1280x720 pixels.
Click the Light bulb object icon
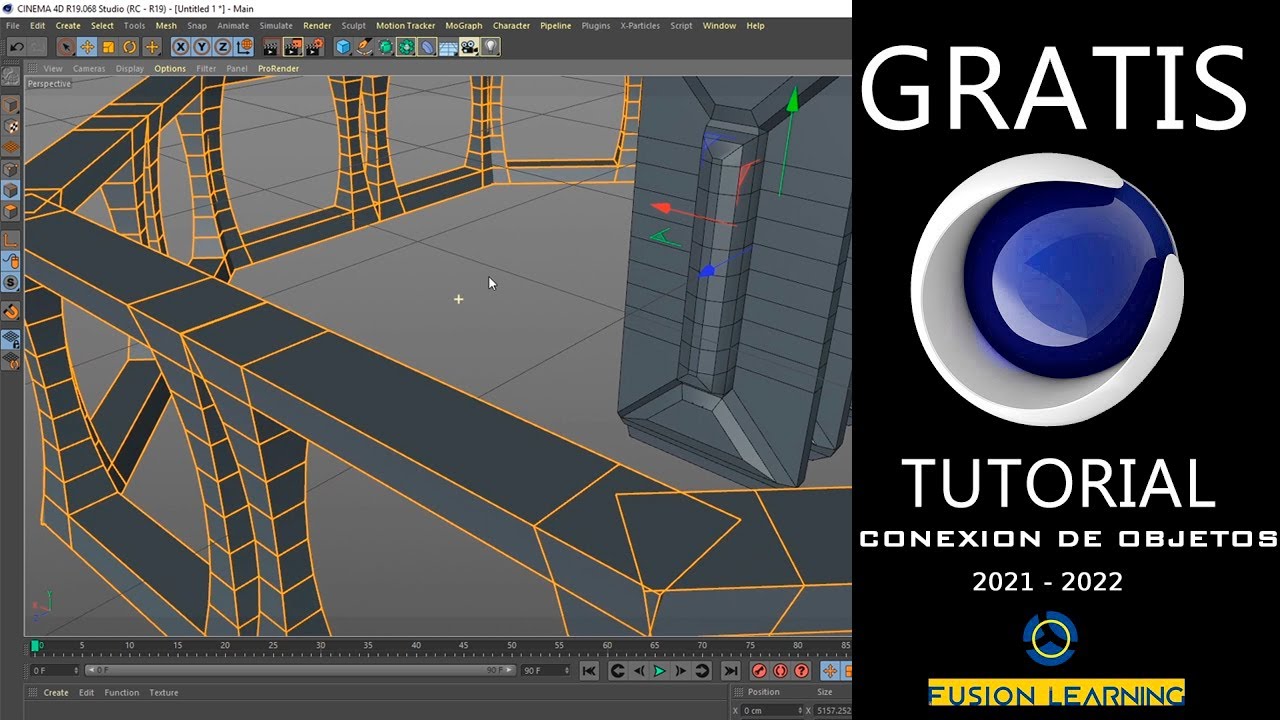(490, 46)
